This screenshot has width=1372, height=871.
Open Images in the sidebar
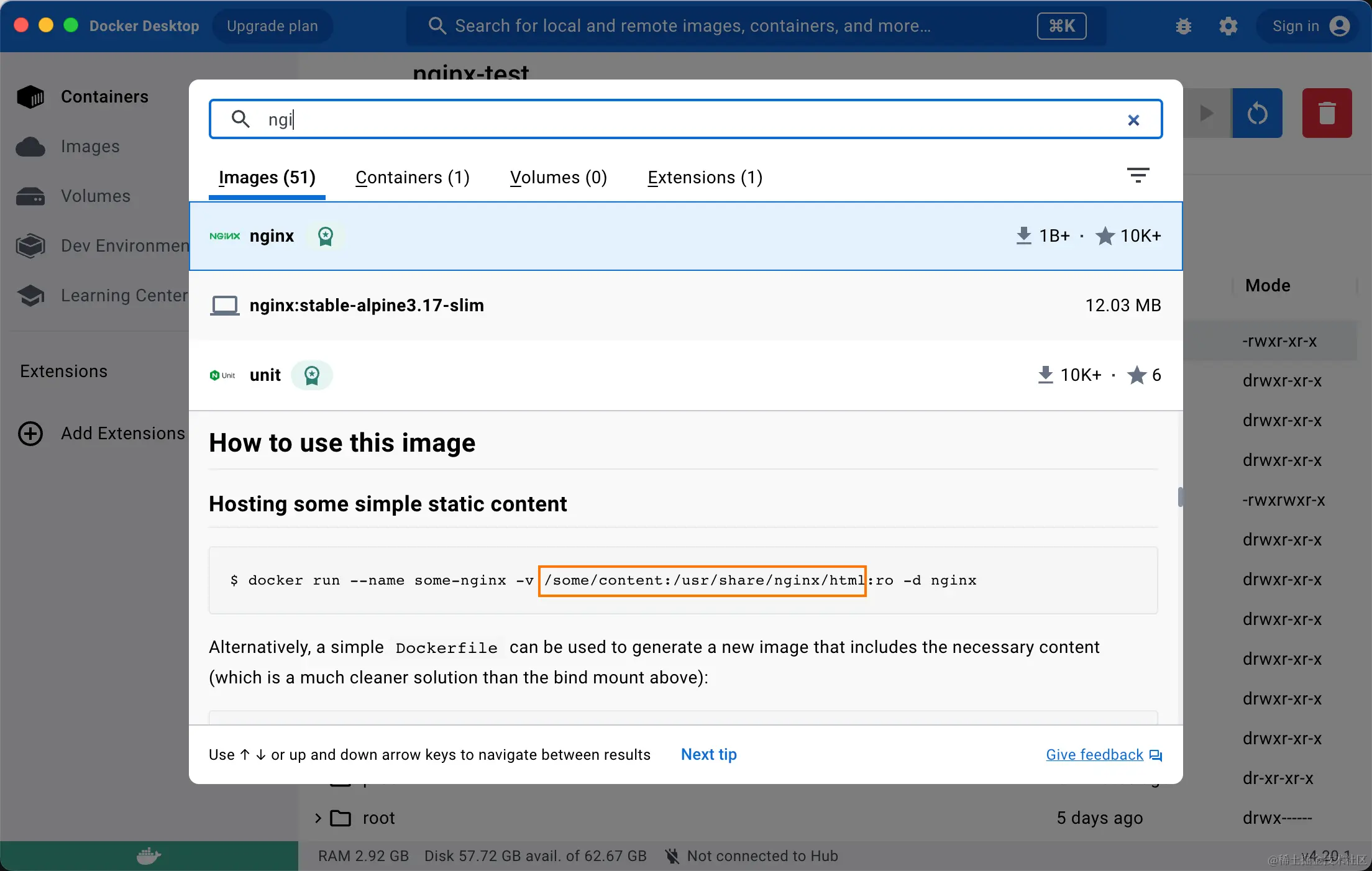pos(90,147)
